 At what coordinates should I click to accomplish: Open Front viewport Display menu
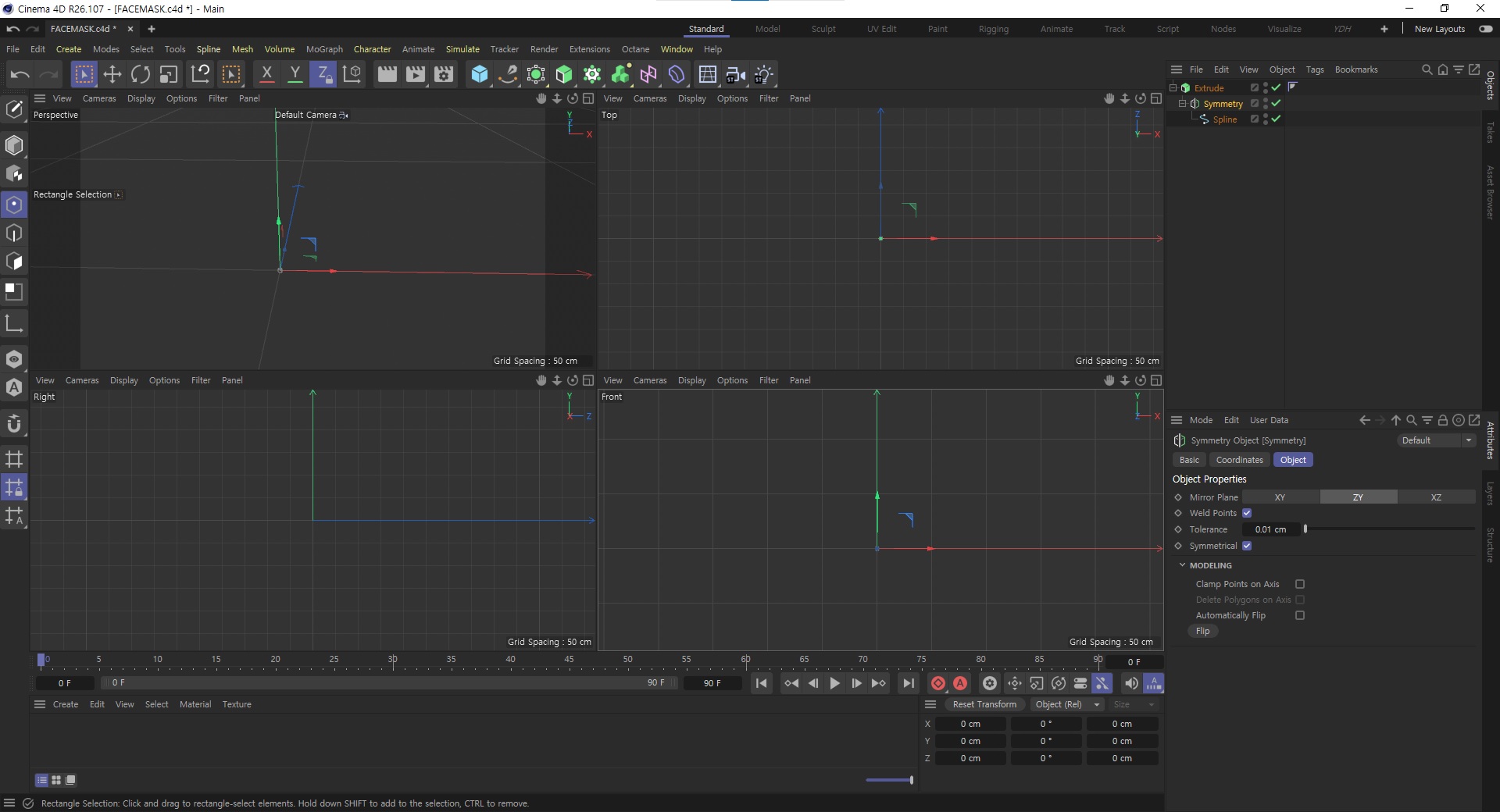[691, 380]
